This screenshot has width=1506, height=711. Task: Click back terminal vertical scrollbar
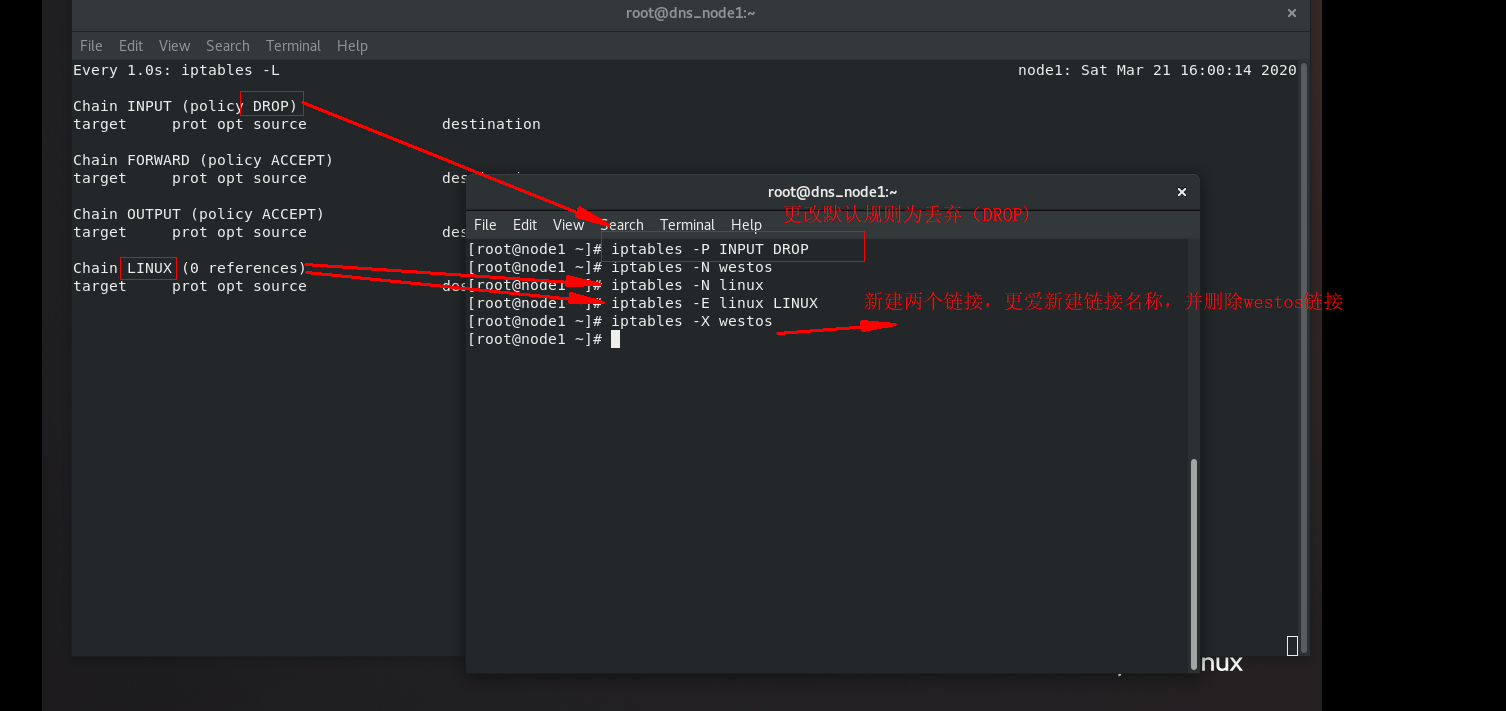(1303, 357)
